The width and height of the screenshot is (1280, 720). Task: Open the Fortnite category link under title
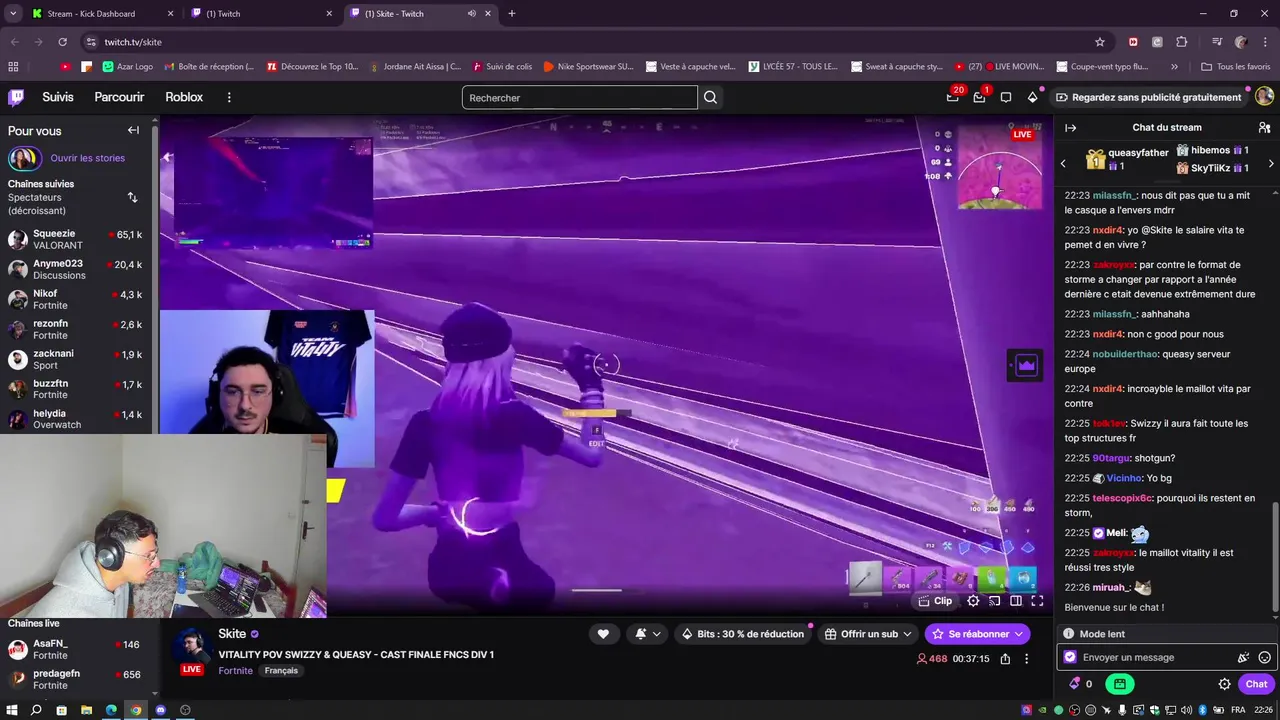click(236, 670)
